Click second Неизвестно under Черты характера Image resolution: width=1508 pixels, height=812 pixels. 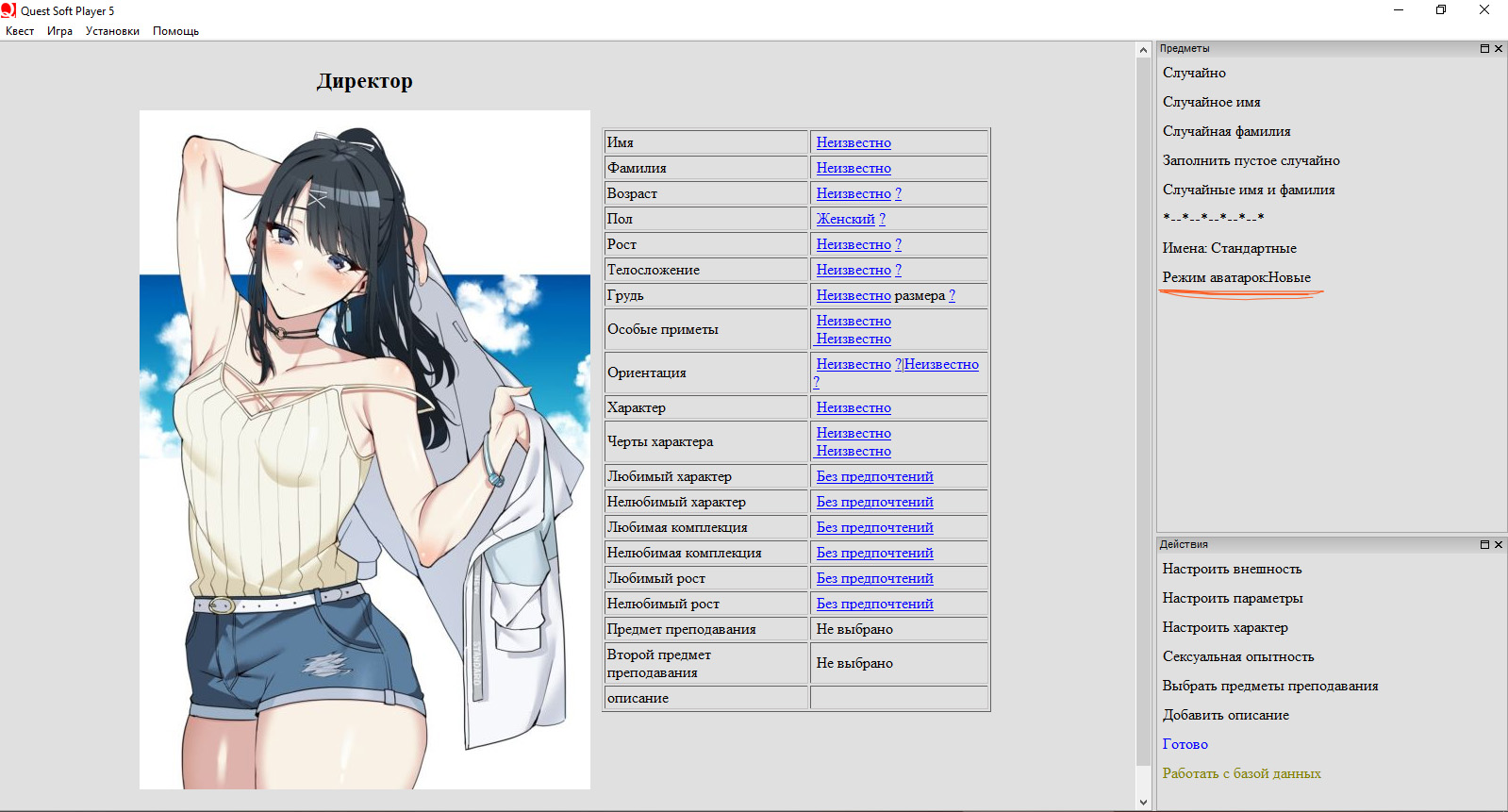(853, 451)
